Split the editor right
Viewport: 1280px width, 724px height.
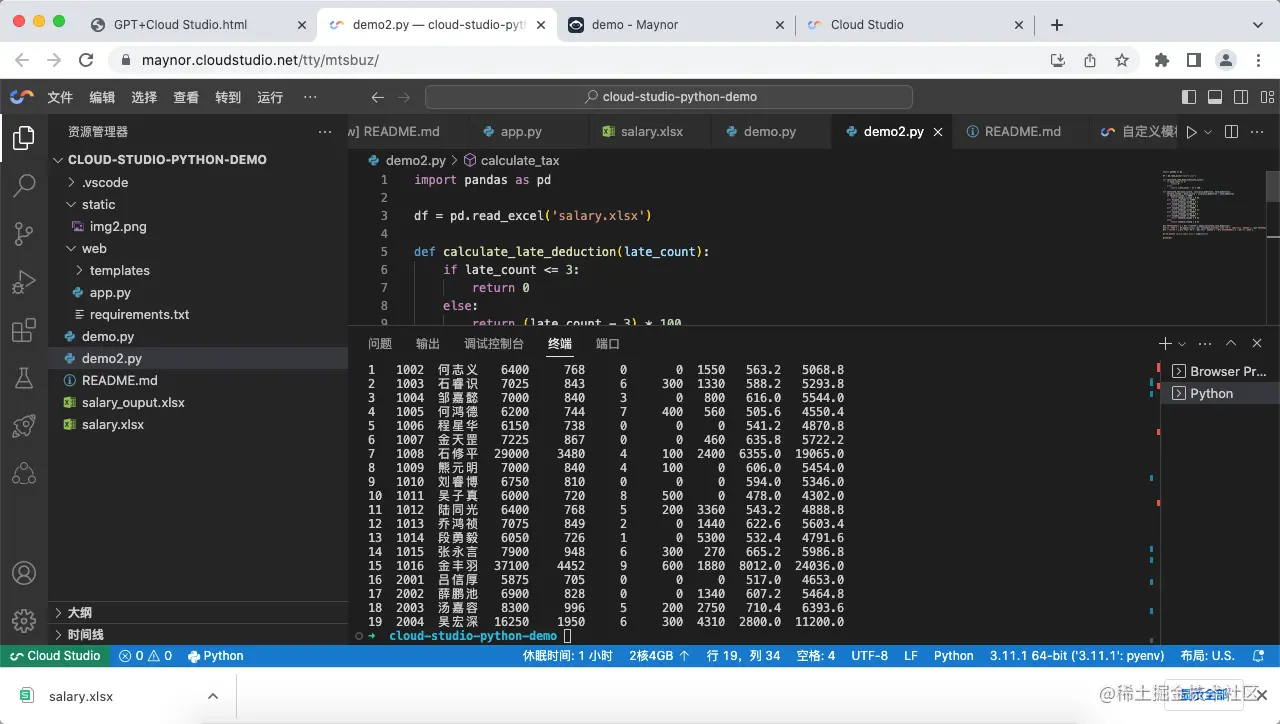[1232, 132]
